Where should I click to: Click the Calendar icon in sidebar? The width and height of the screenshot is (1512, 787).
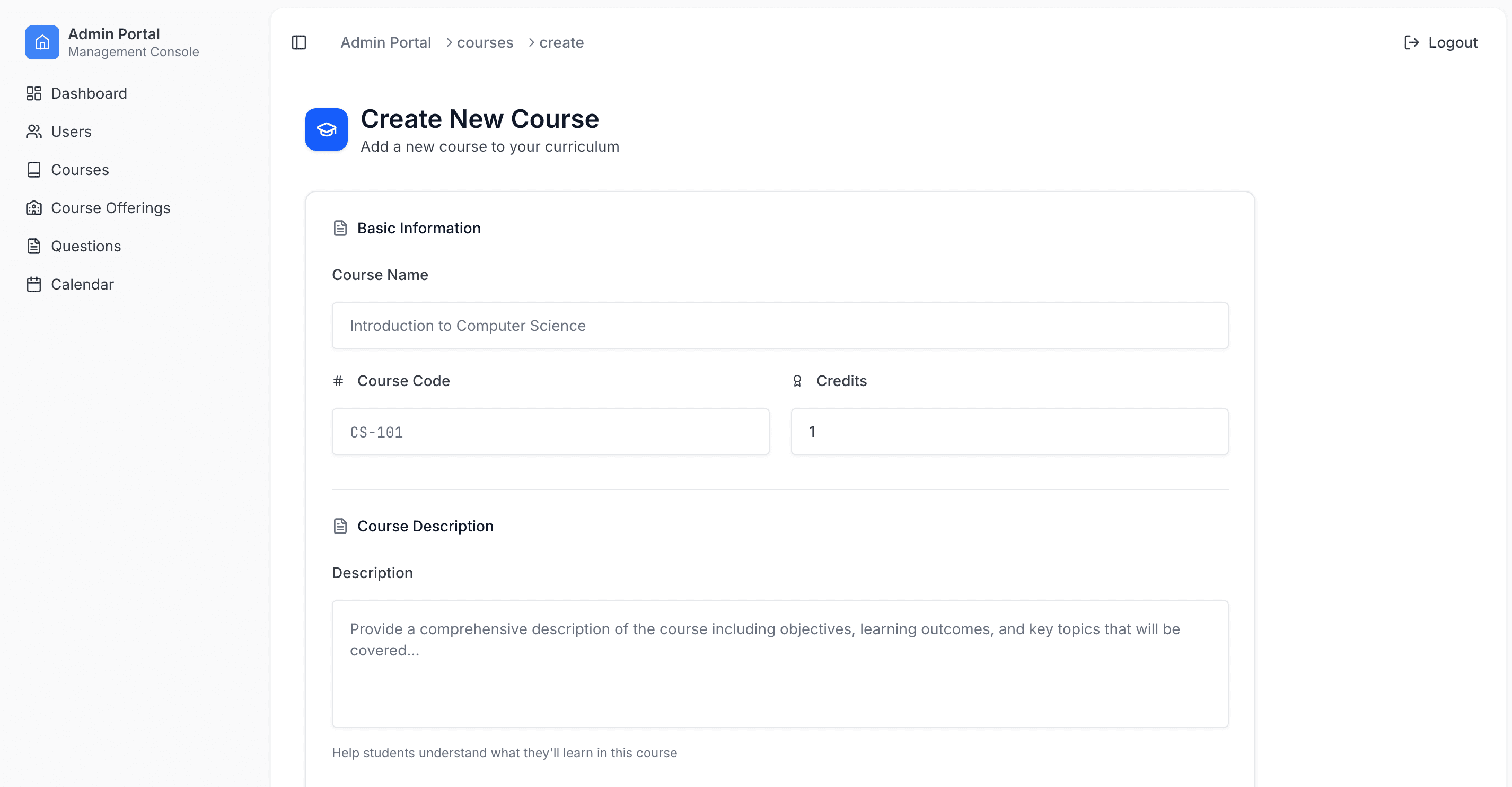[x=34, y=284]
